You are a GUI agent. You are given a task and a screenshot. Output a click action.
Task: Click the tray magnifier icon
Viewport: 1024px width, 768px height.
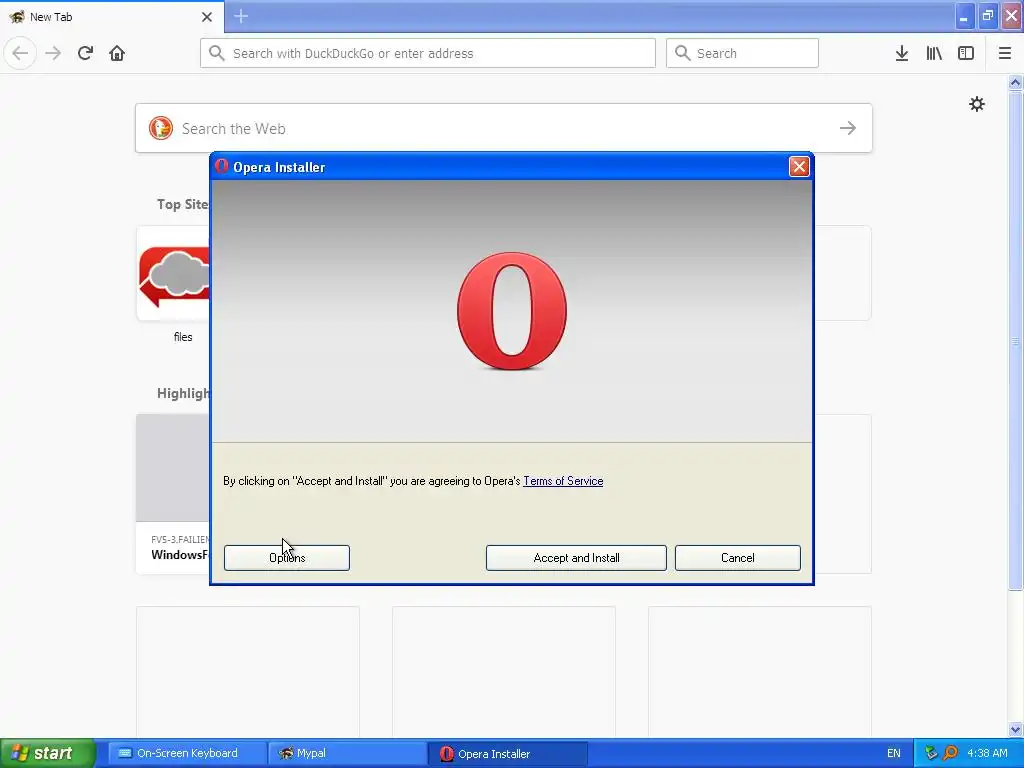(950, 753)
